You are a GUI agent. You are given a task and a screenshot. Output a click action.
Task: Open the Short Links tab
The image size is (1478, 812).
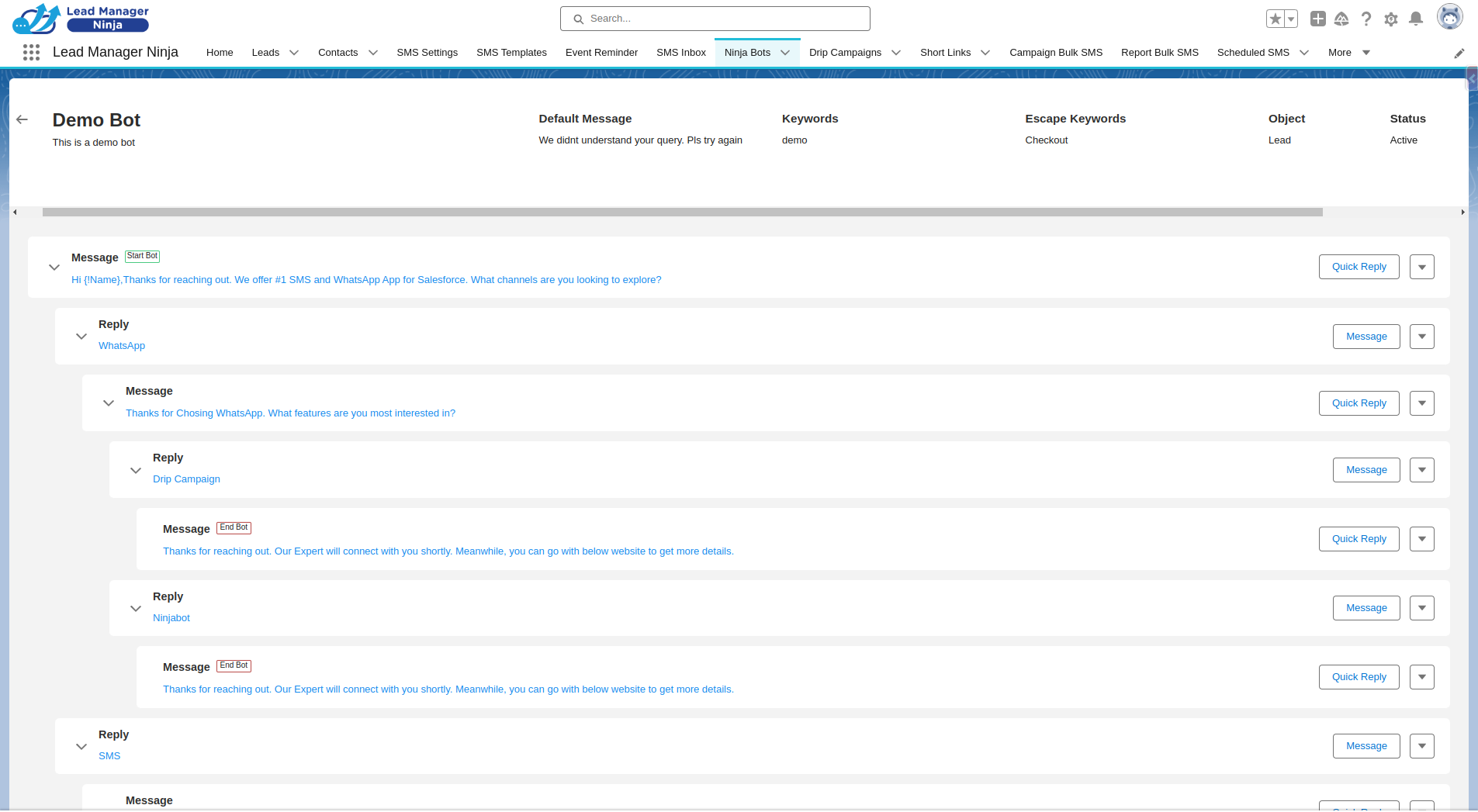click(x=945, y=53)
